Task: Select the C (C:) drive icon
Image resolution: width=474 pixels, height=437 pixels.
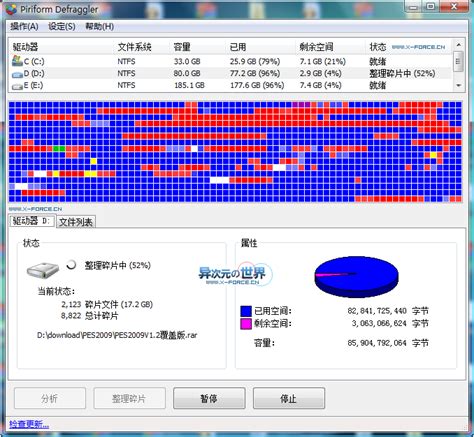Action: click(x=17, y=61)
